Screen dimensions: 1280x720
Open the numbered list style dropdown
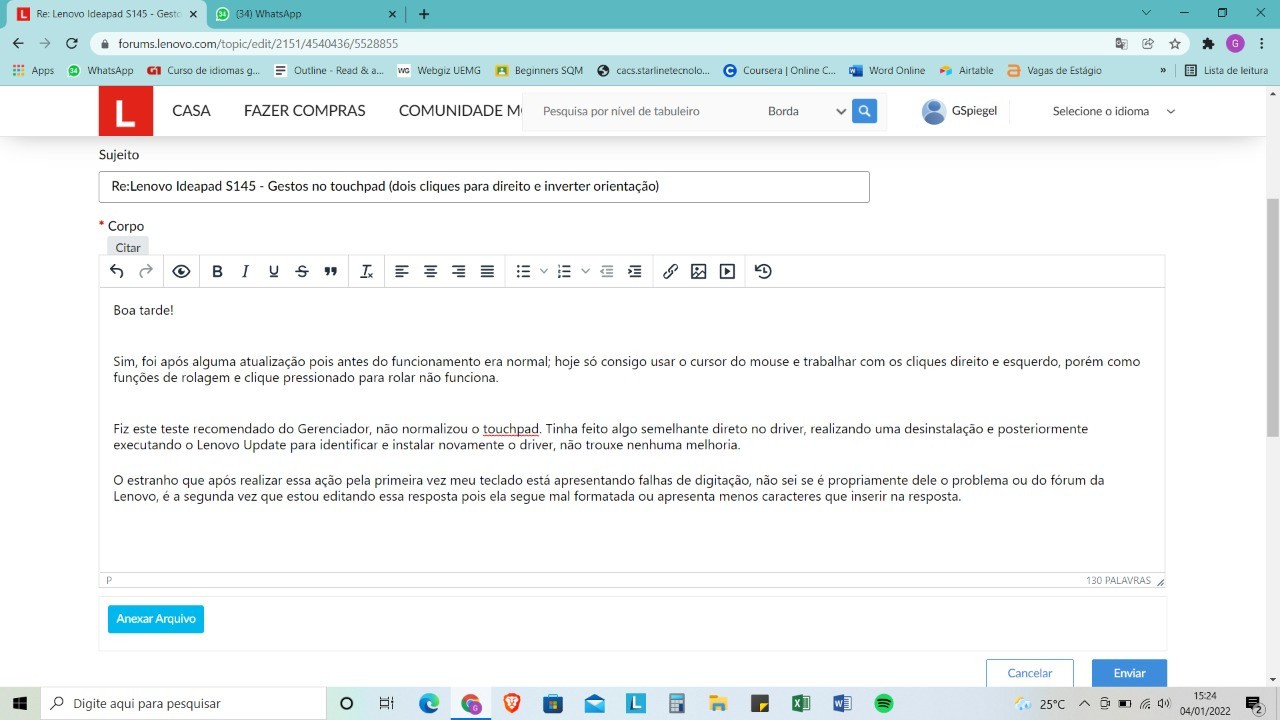click(x=585, y=271)
